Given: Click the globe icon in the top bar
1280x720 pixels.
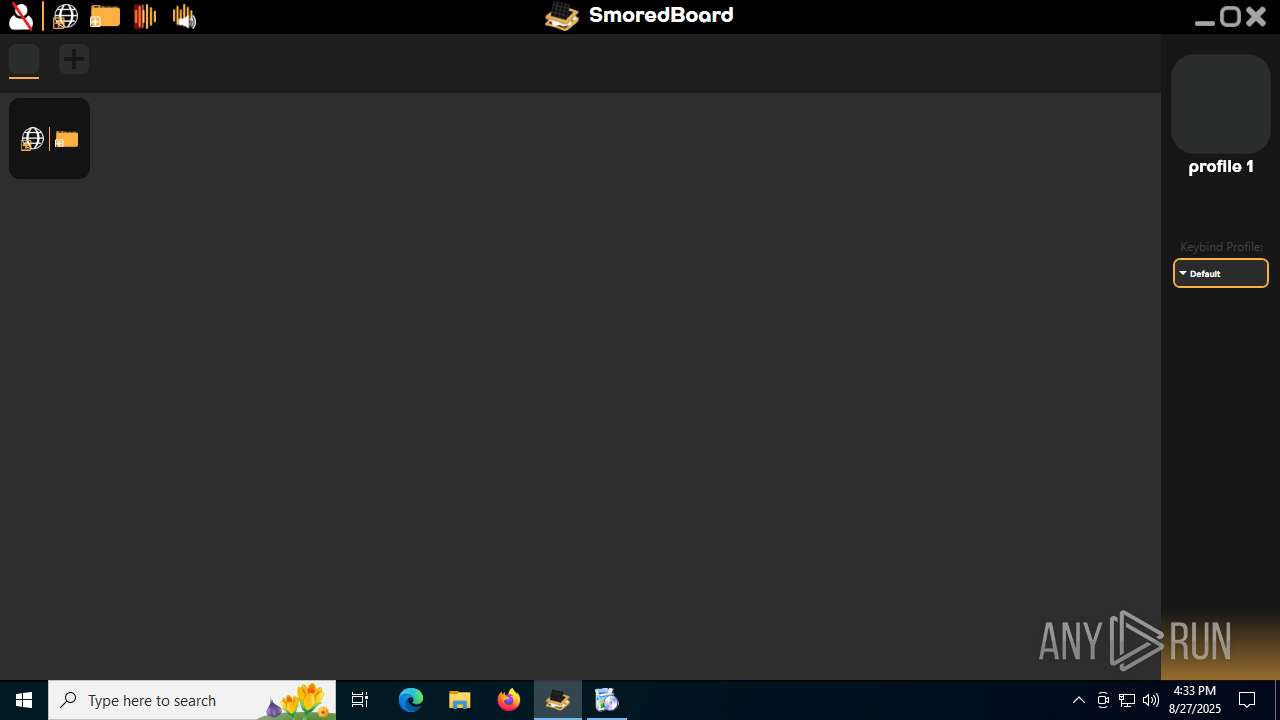Looking at the screenshot, I should pyautogui.click(x=66, y=16).
